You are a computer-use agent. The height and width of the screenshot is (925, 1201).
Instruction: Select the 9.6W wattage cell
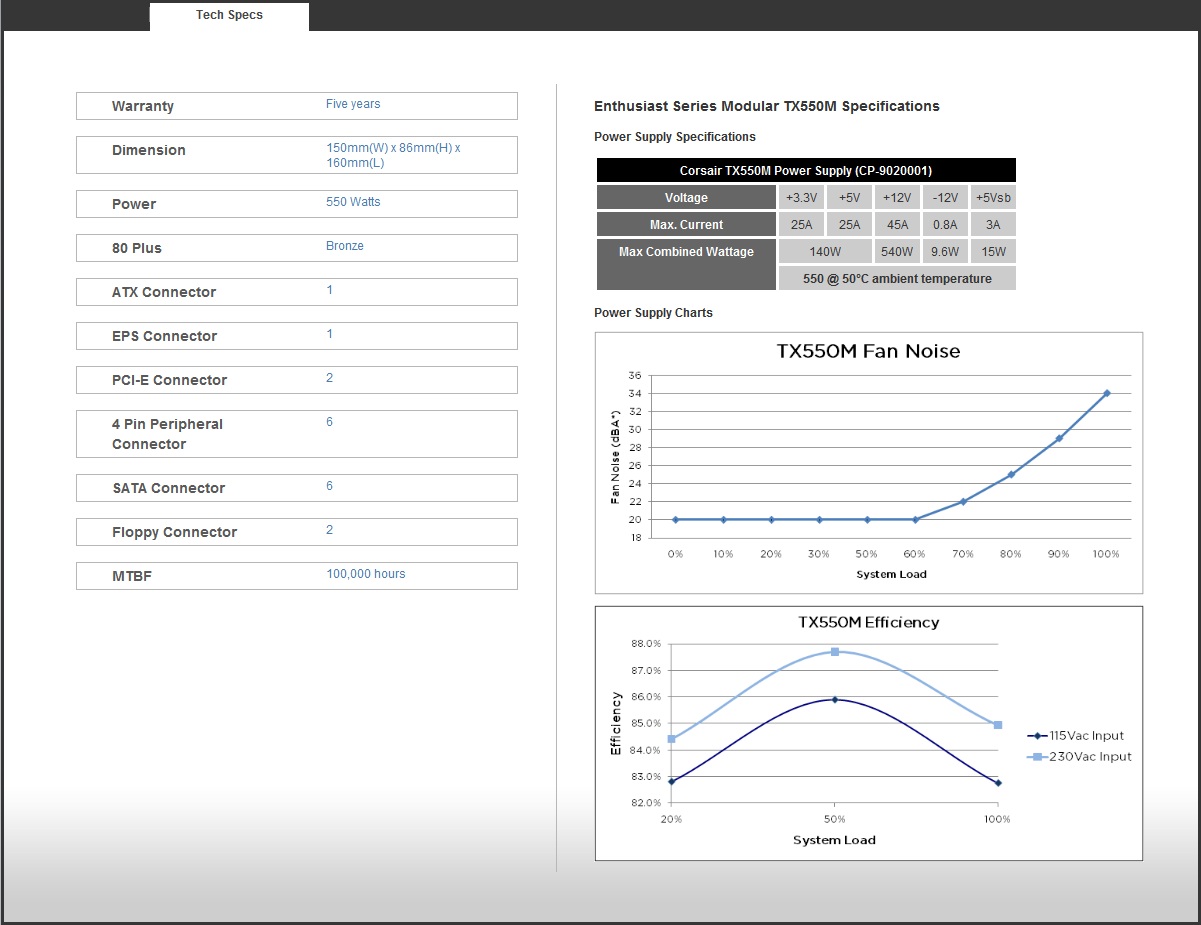pyautogui.click(x=945, y=252)
